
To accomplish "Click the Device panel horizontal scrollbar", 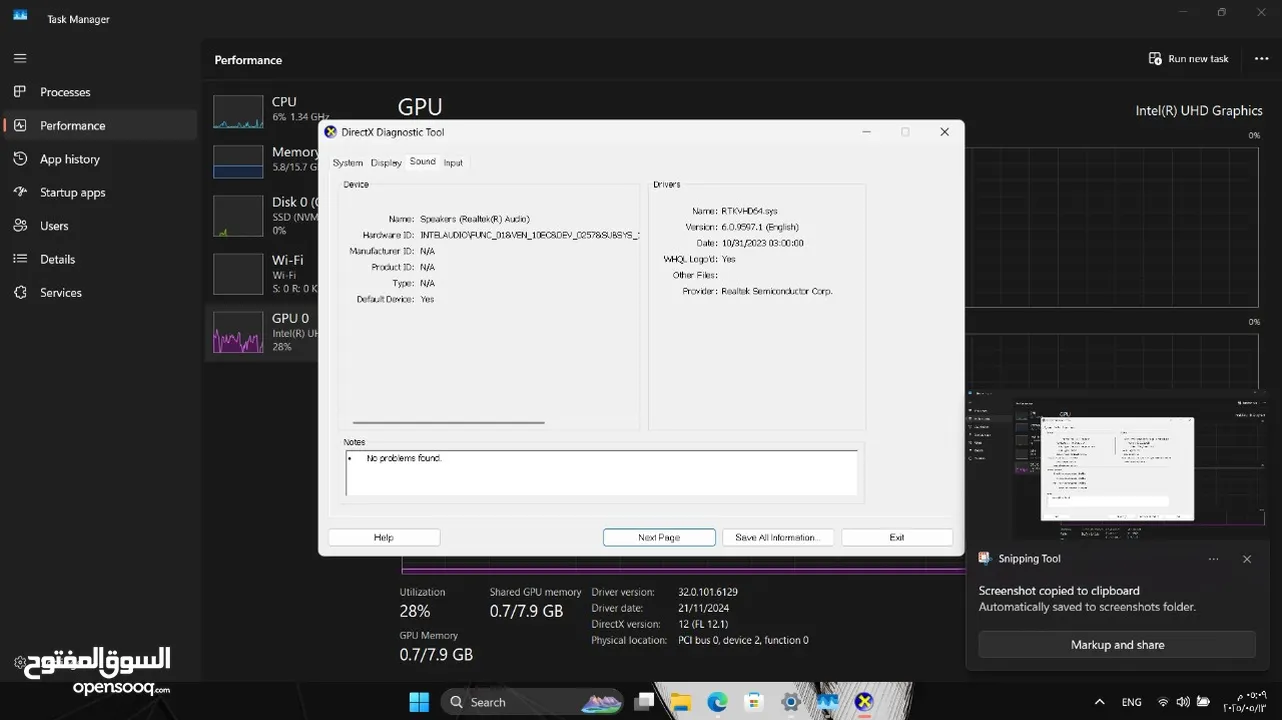I will point(448,423).
